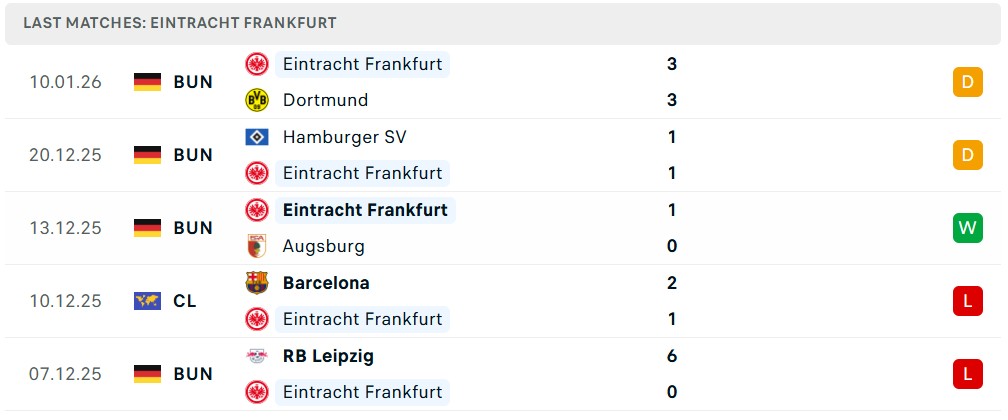Click the draw badge for Dortmund match
The height and width of the screenshot is (420, 1008).
968,82
